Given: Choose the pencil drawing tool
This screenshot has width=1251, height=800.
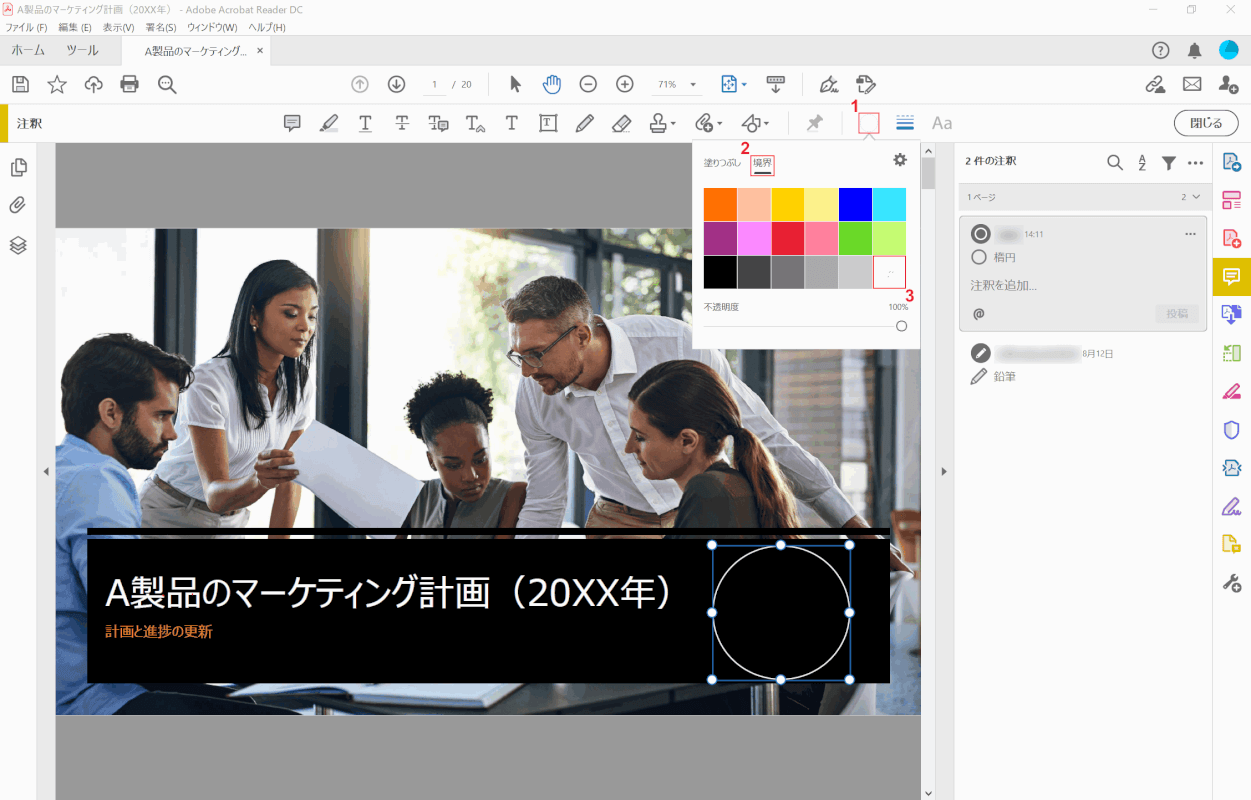Looking at the screenshot, I should click(585, 123).
